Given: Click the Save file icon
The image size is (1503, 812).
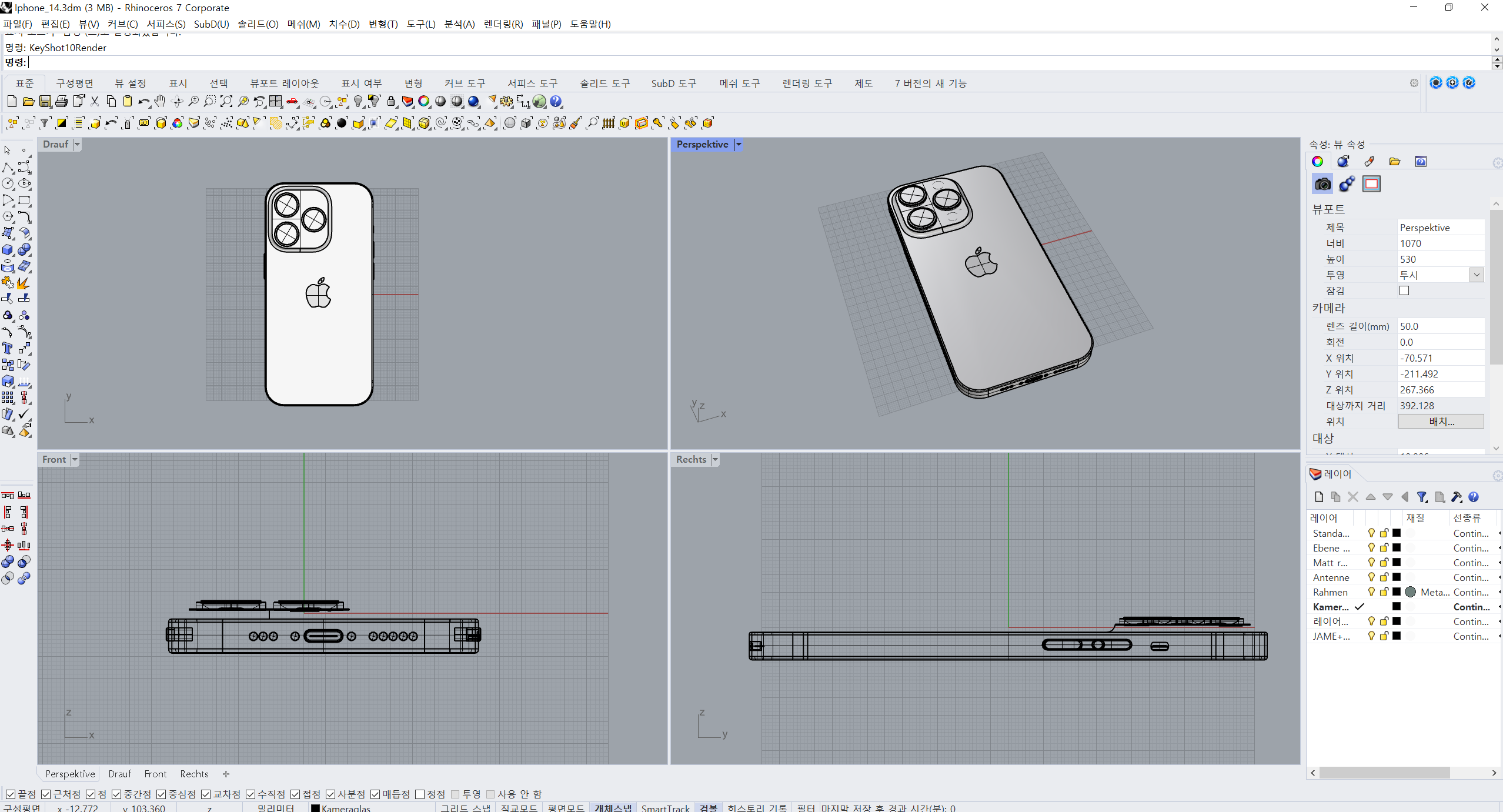Looking at the screenshot, I should (45, 102).
